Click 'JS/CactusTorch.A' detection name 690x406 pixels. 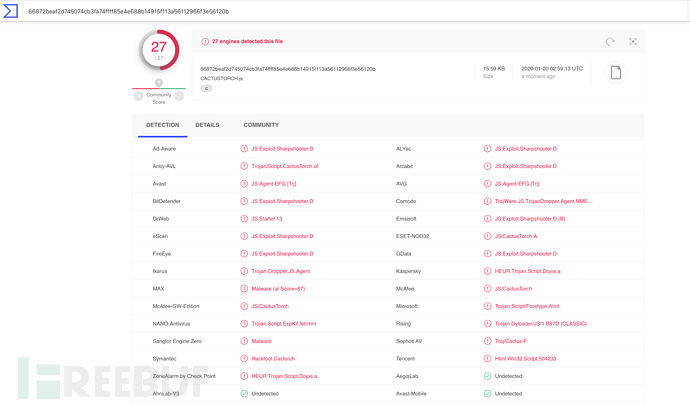pyautogui.click(x=516, y=236)
